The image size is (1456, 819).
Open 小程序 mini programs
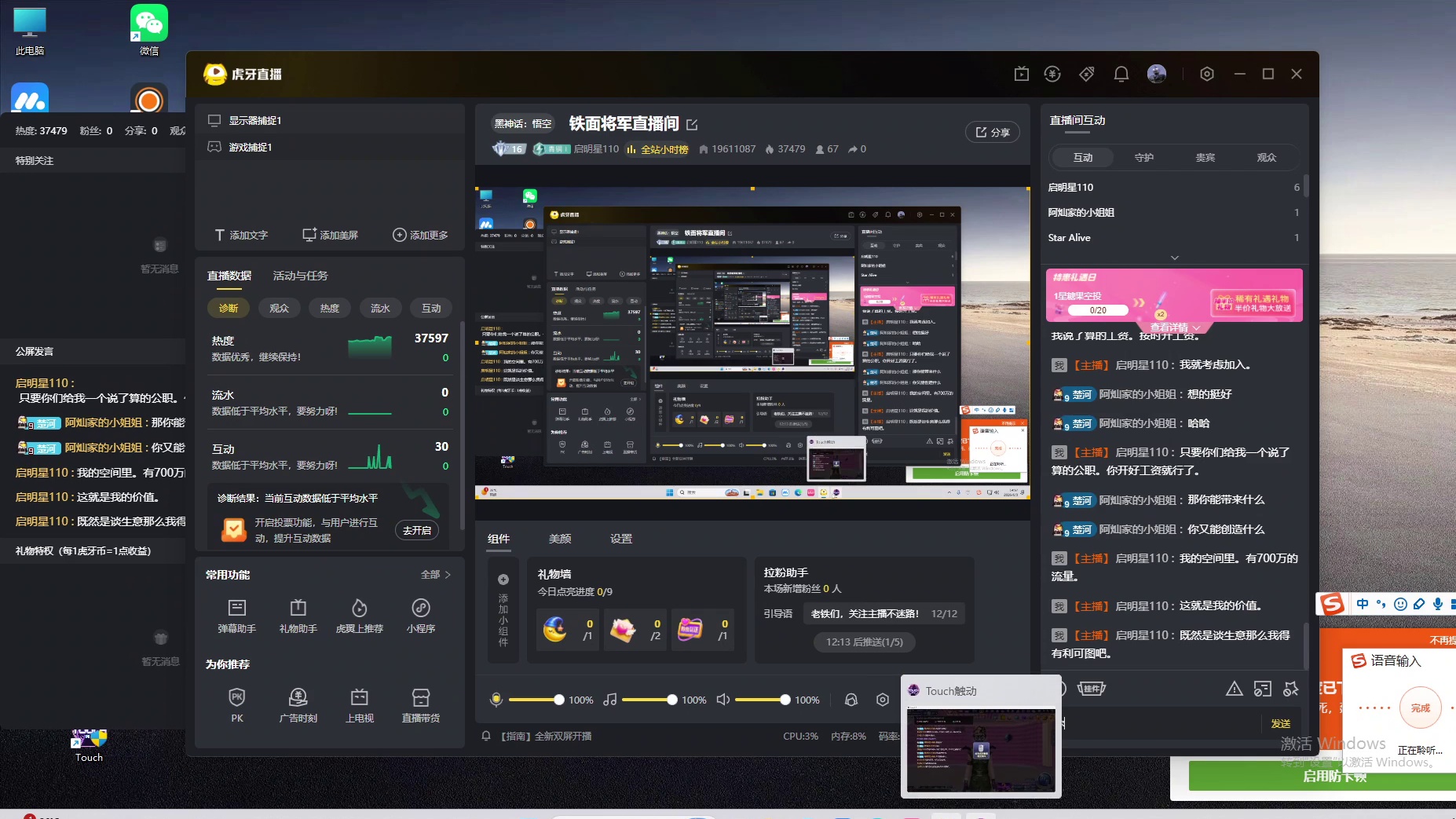[421, 616]
